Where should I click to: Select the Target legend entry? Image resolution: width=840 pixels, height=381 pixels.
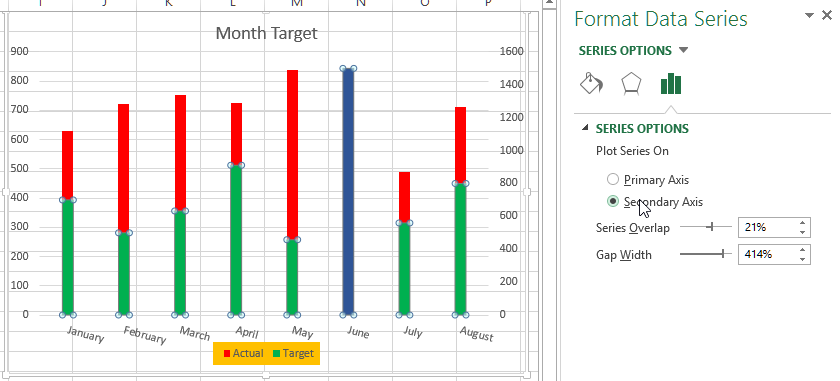coord(294,353)
